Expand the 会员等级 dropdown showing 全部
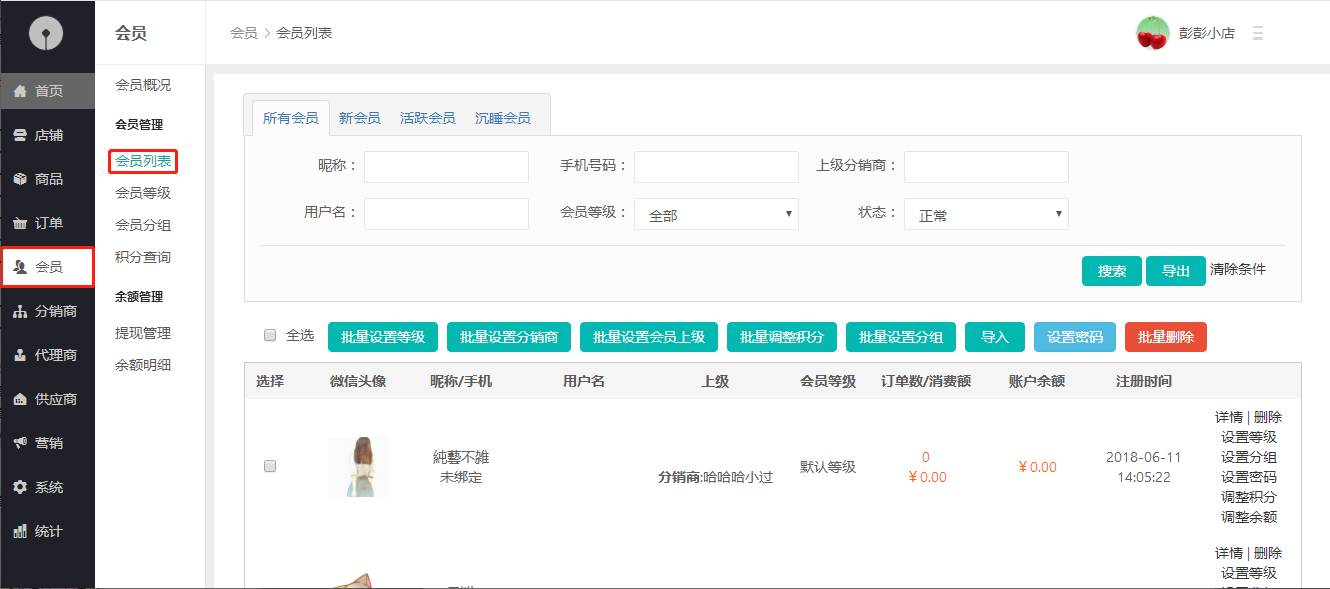This screenshot has height=589, width=1330. point(716,214)
